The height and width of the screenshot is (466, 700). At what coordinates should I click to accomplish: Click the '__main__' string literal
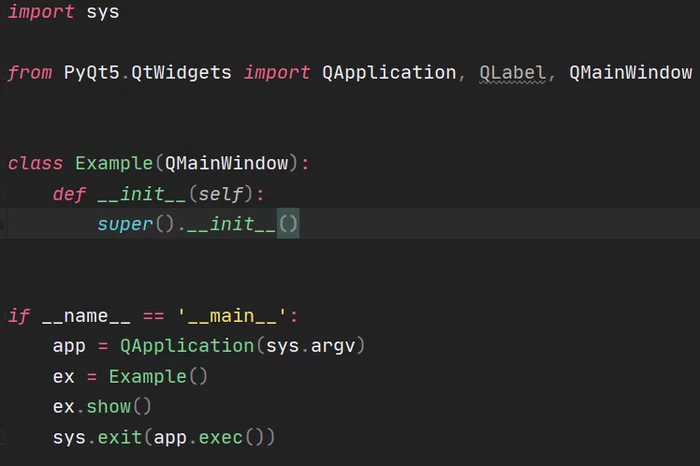(x=232, y=316)
